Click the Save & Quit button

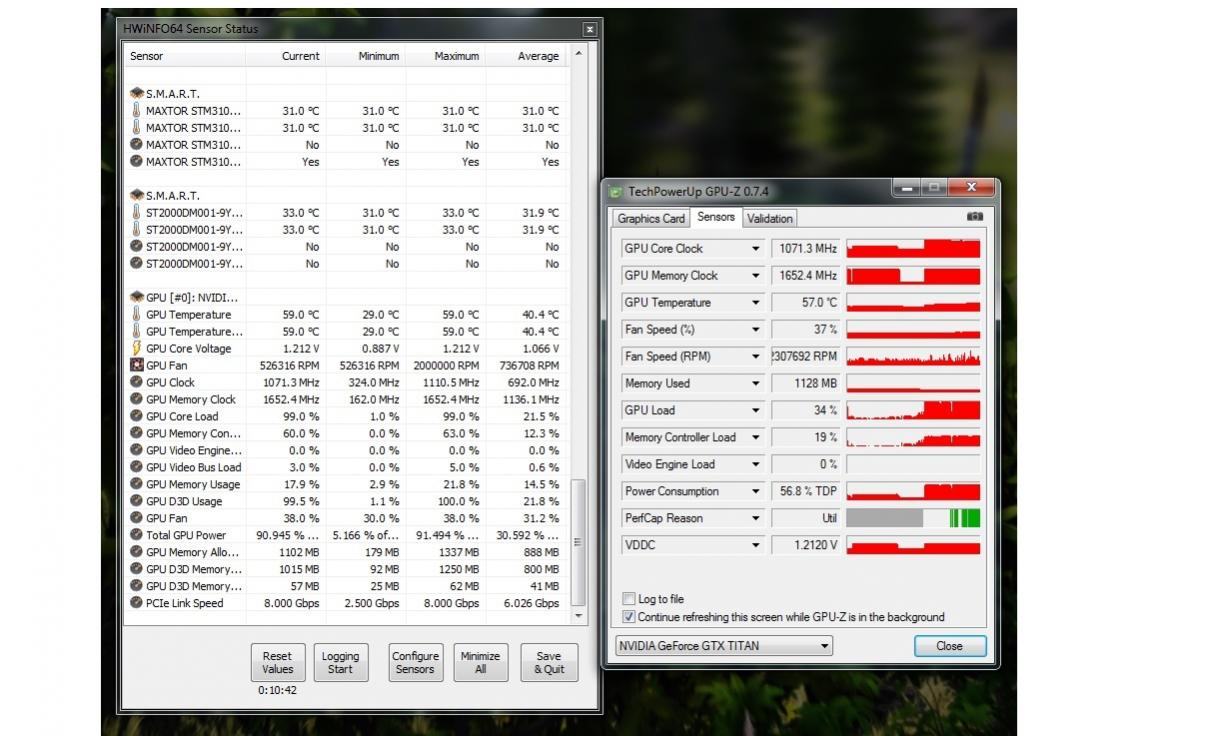point(549,663)
